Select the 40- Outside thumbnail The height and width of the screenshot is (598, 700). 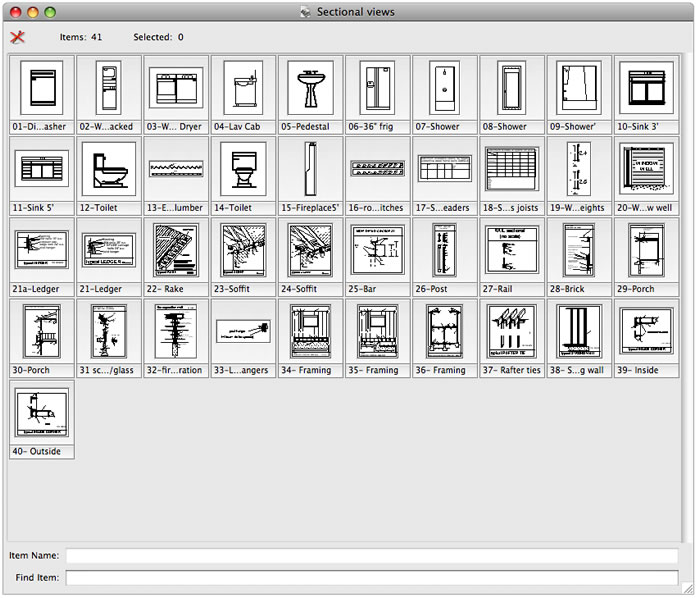pyautogui.click(x=41, y=412)
